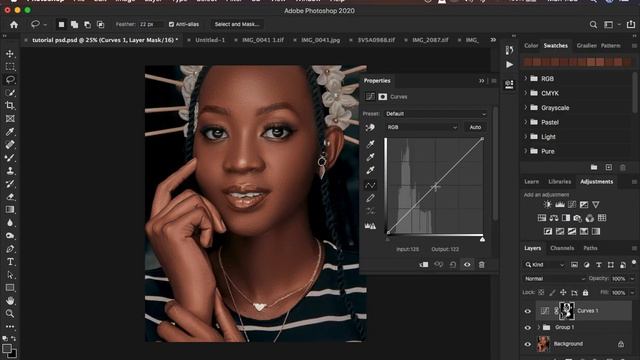Select the Eyedropper tool in left toolbar
640x360 pixels.
(x=10, y=131)
